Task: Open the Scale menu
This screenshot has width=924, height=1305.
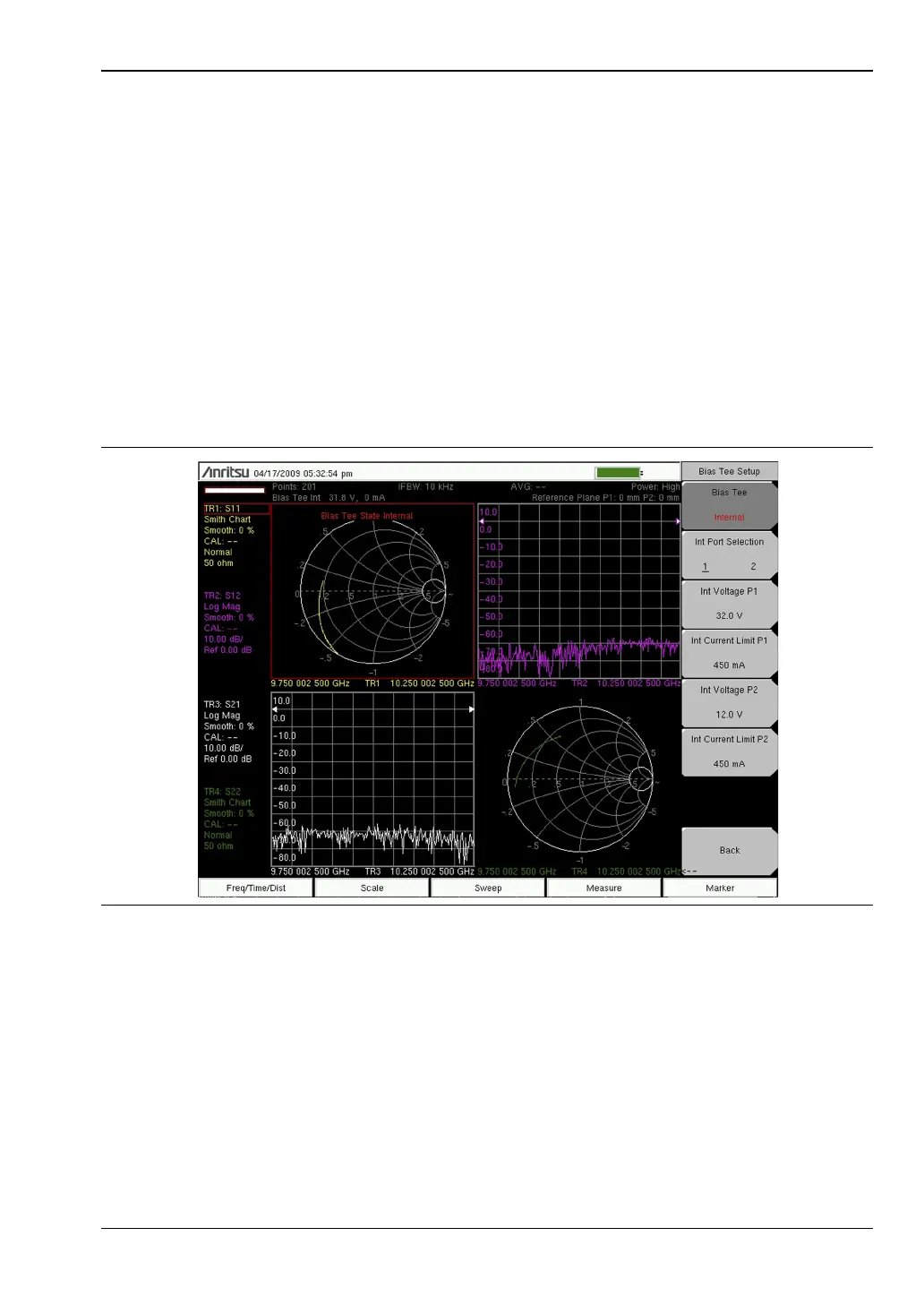Action: tap(372, 888)
